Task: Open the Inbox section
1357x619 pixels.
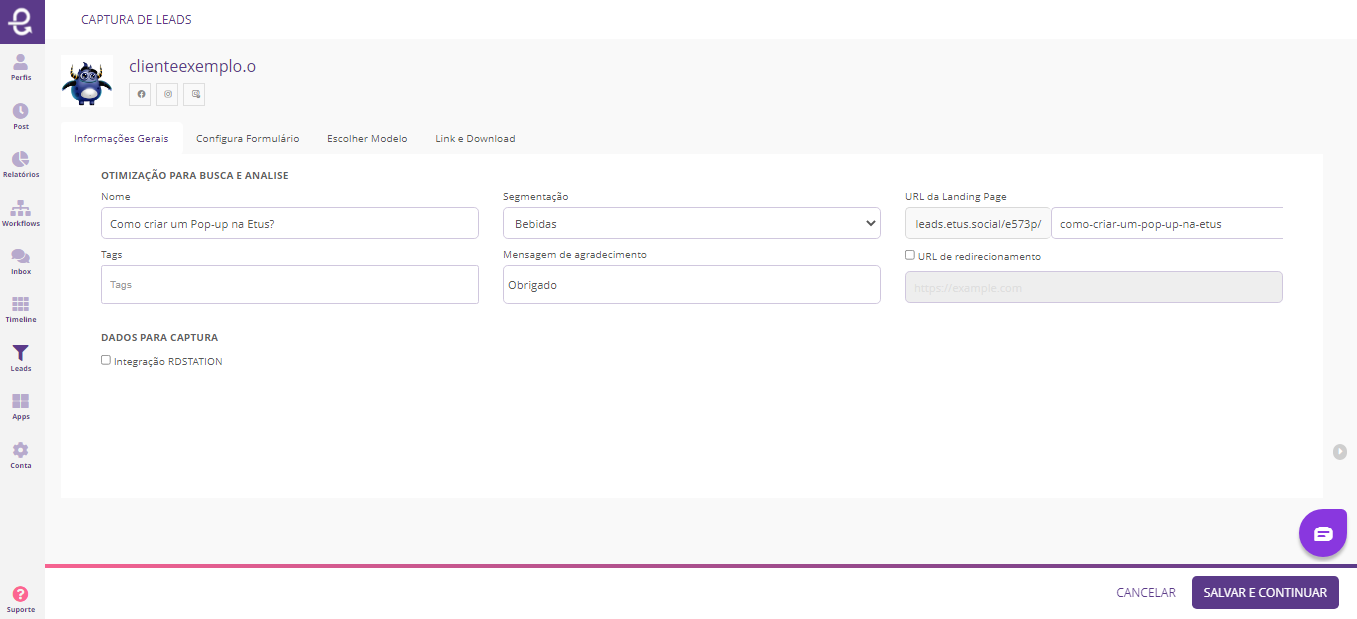Action: (x=21, y=261)
